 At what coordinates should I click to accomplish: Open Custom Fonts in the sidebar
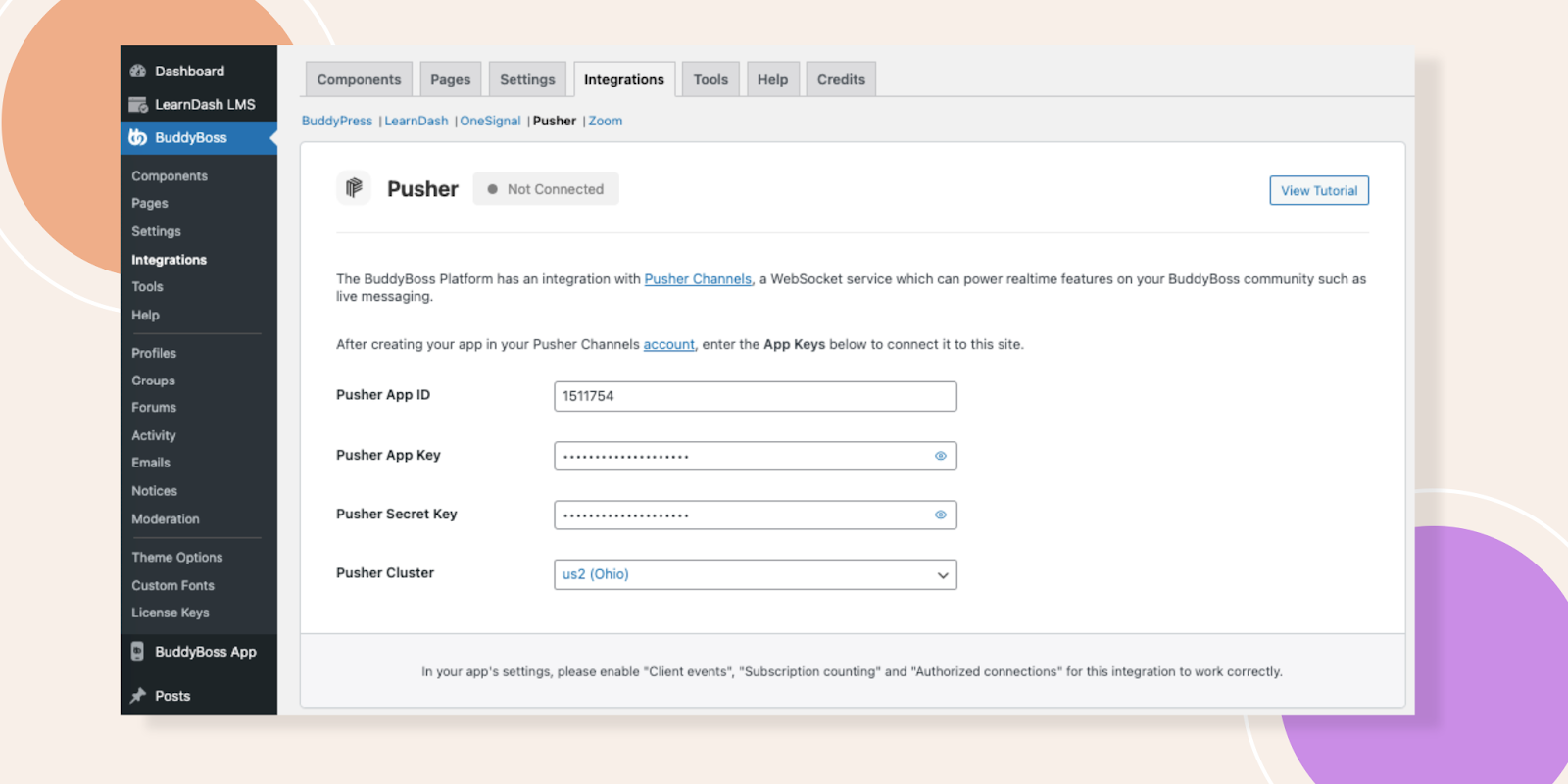[173, 586]
